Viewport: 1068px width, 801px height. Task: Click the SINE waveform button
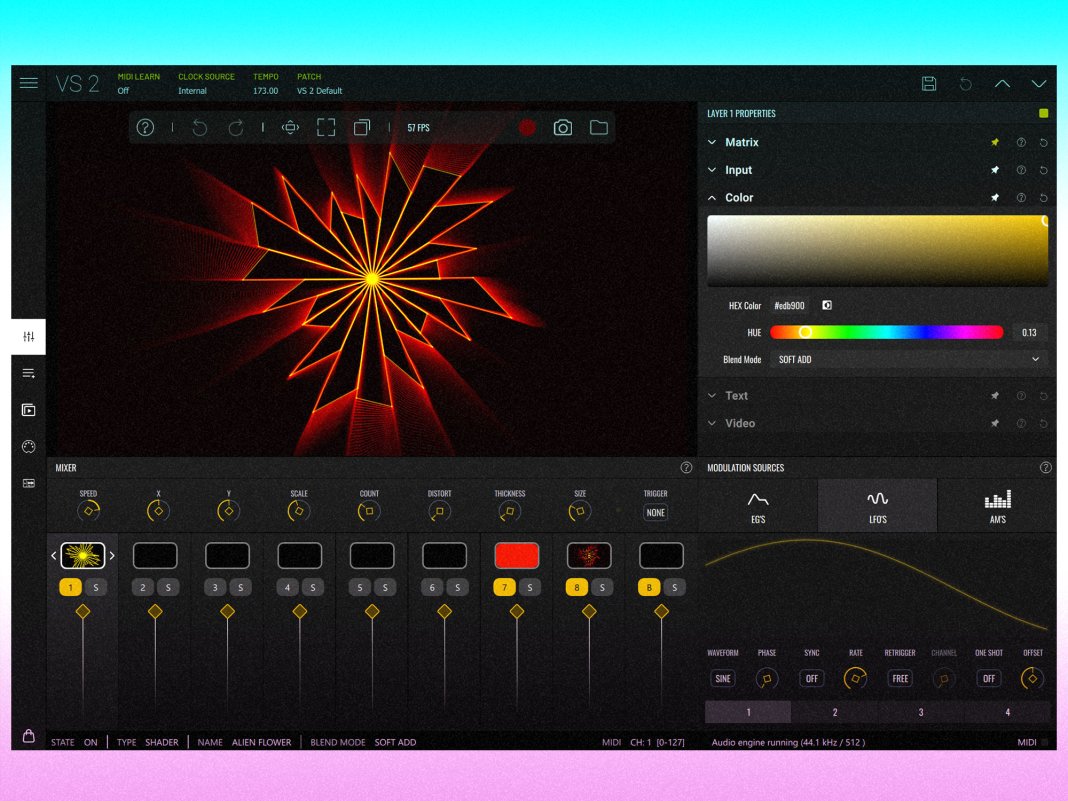click(x=722, y=678)
